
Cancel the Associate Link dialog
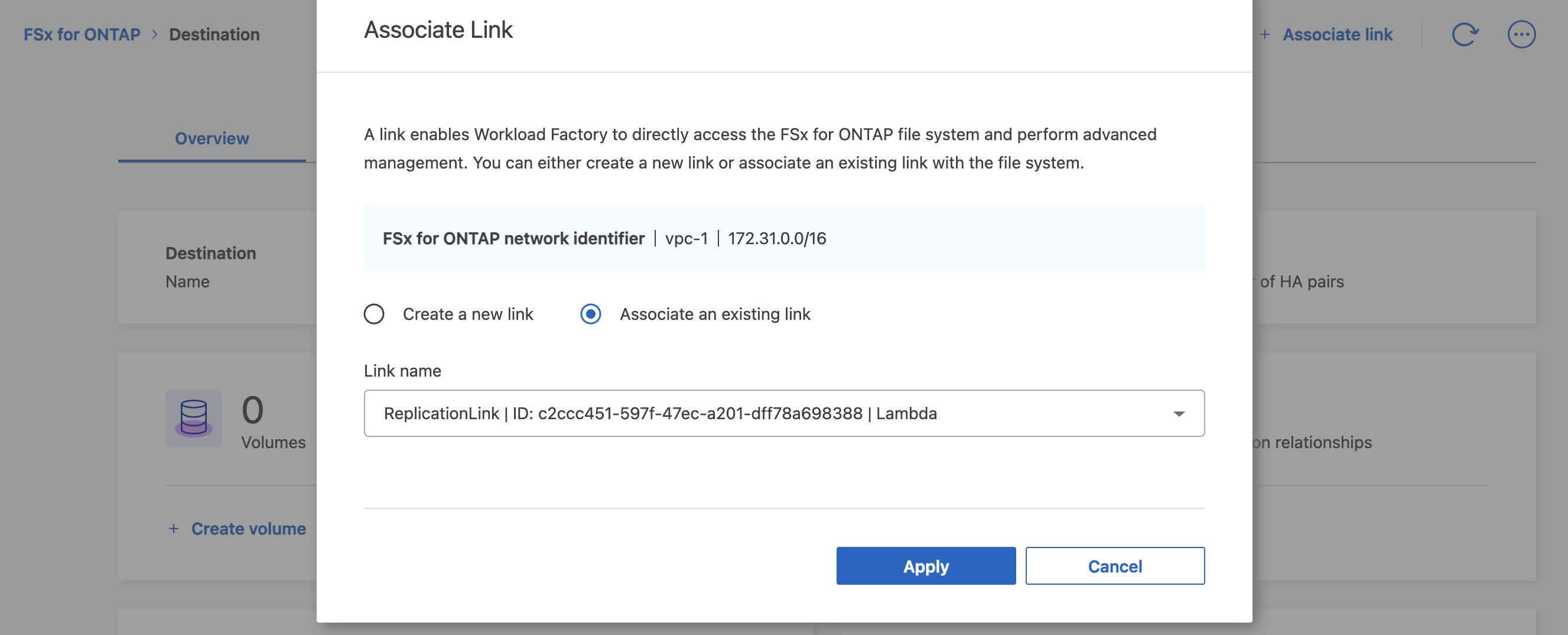point(1114,566)
